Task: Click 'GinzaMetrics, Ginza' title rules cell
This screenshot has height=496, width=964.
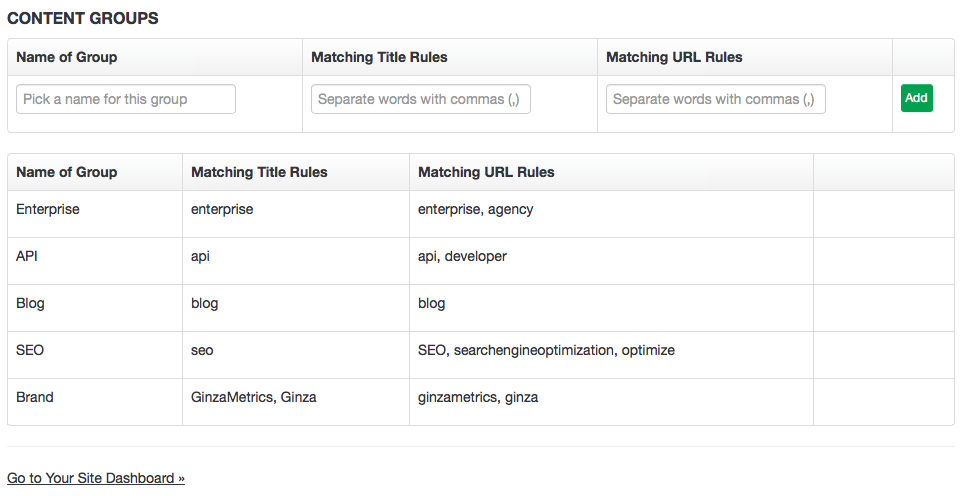Action: click(x=296, y=402)
